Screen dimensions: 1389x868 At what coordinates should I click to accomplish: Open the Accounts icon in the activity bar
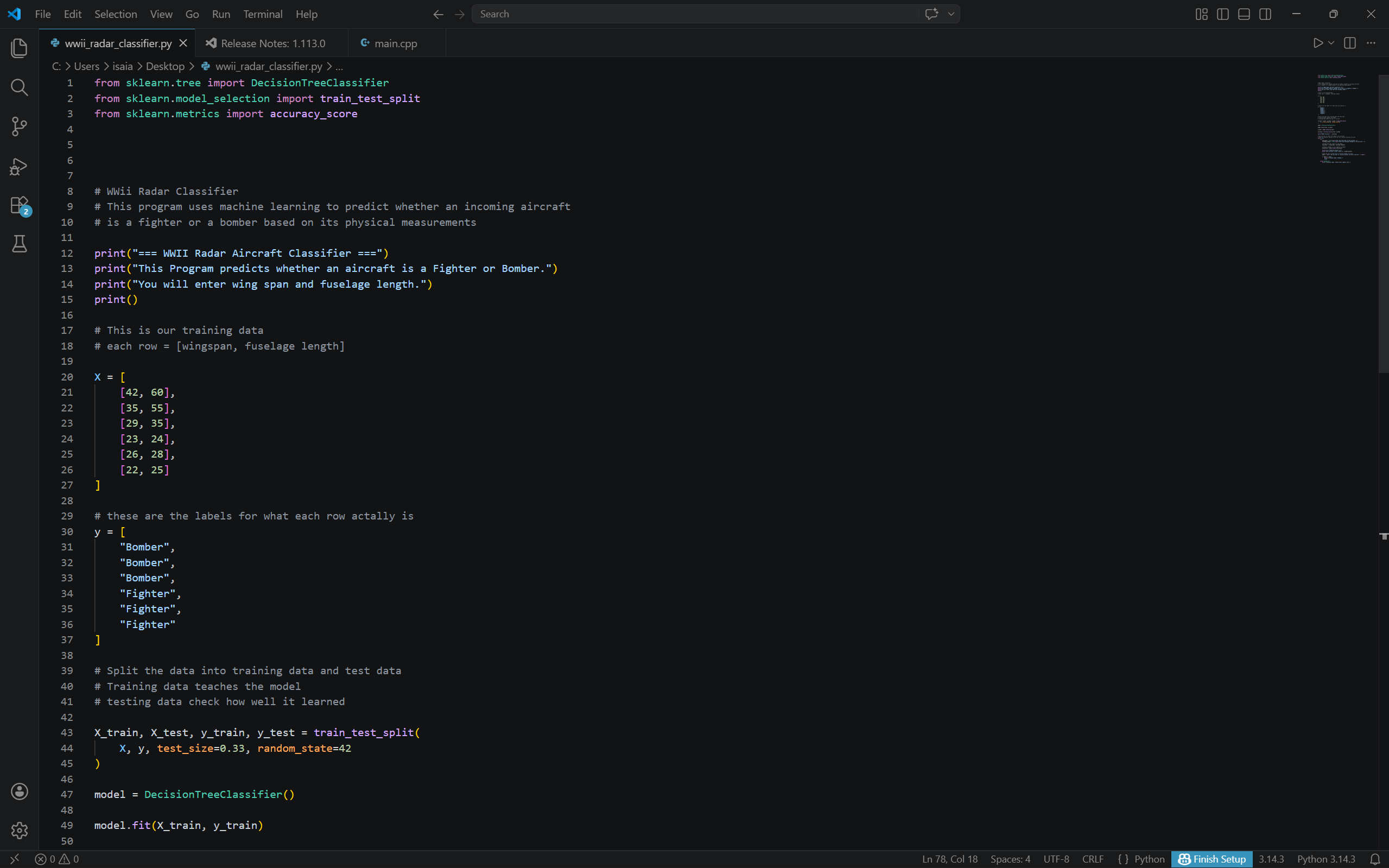pos(19,791)
